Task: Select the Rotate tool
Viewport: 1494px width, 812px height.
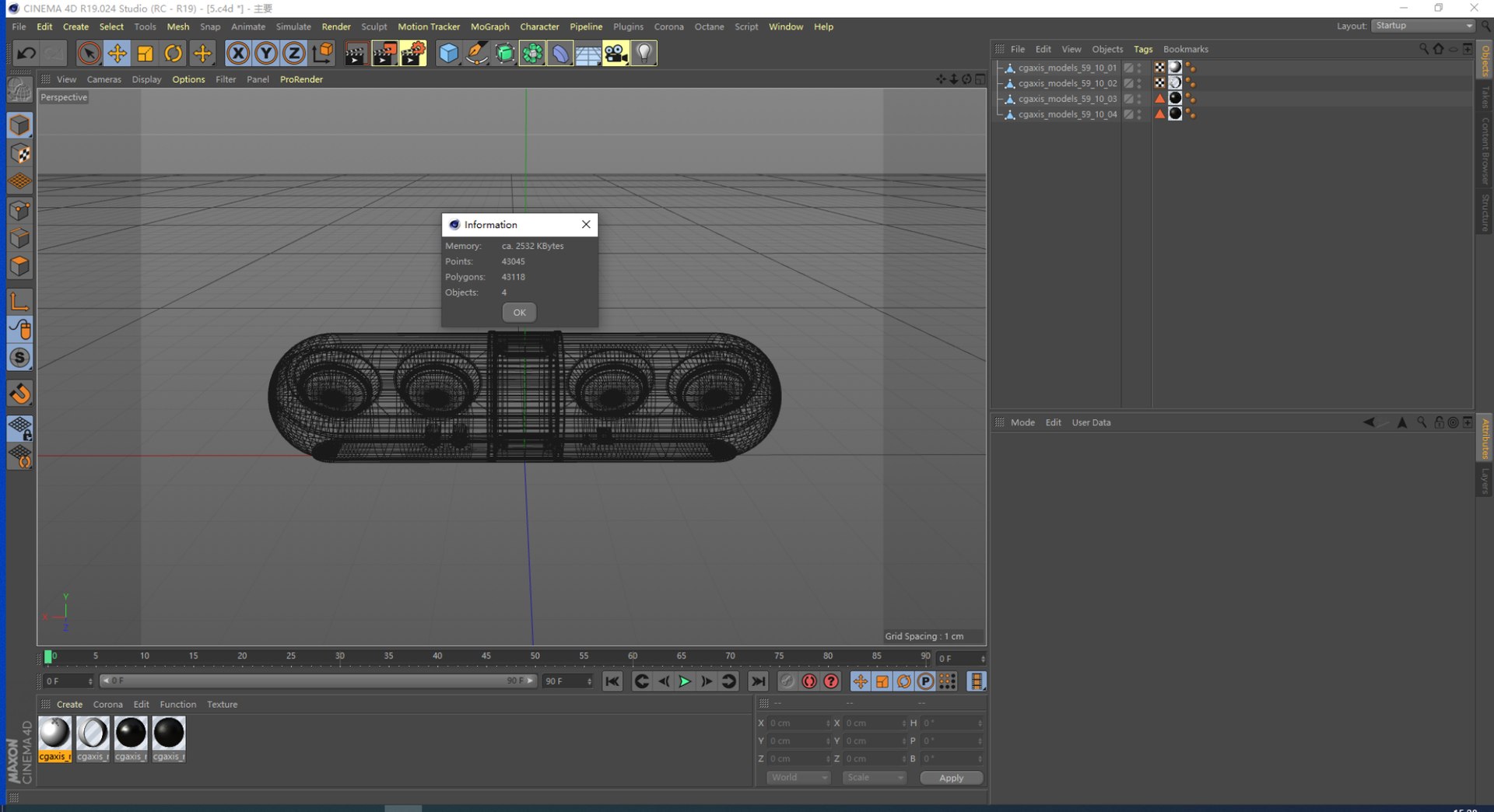Action: click(x=174, y=53)
